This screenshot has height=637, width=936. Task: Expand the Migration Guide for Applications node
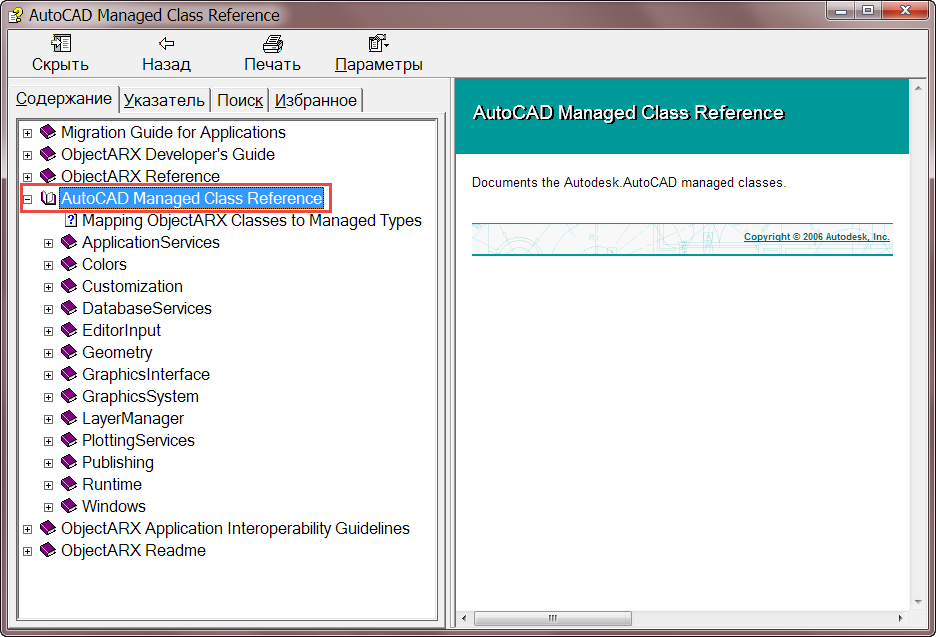pos(27,133)
